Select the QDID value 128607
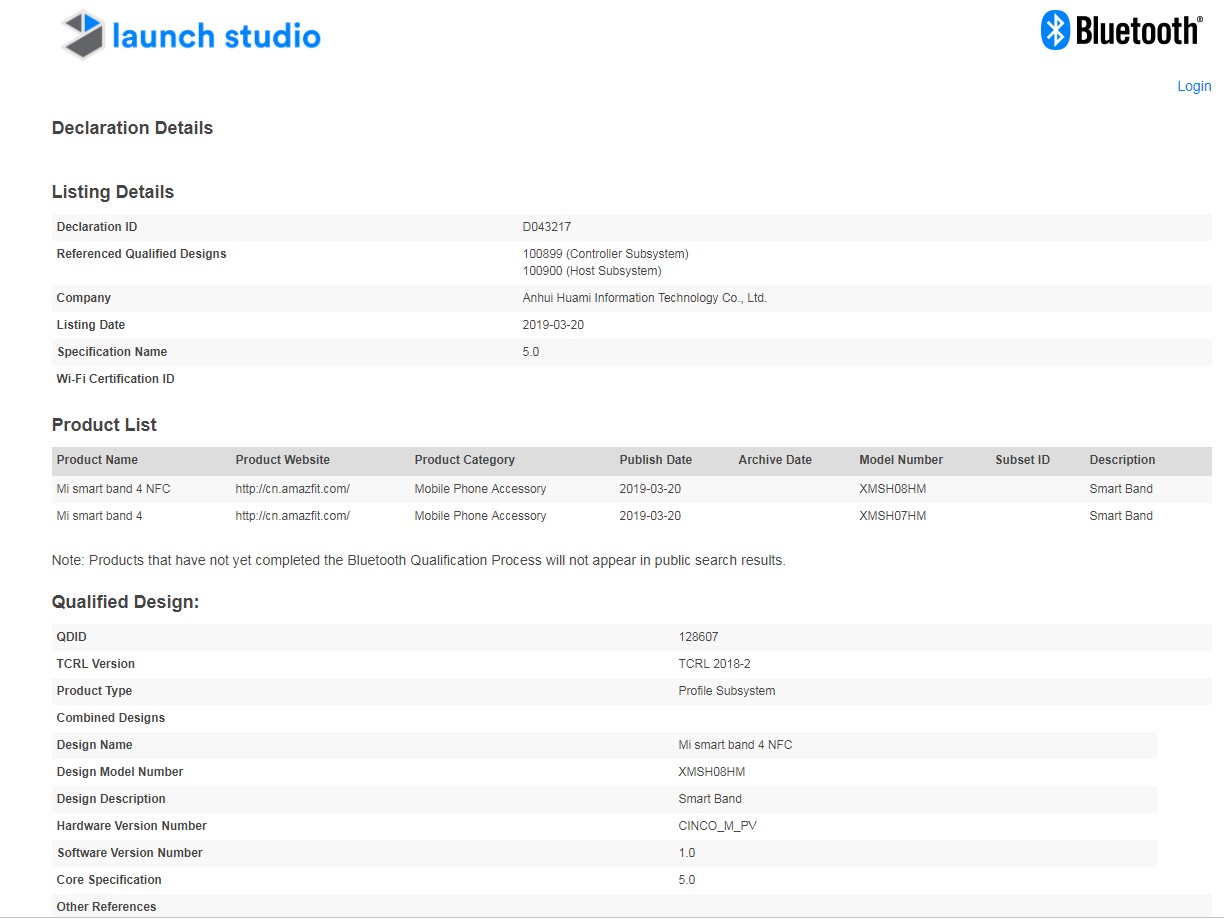Screen dimensions: 1224x919 pyautogui.click(x=699, y=637)
